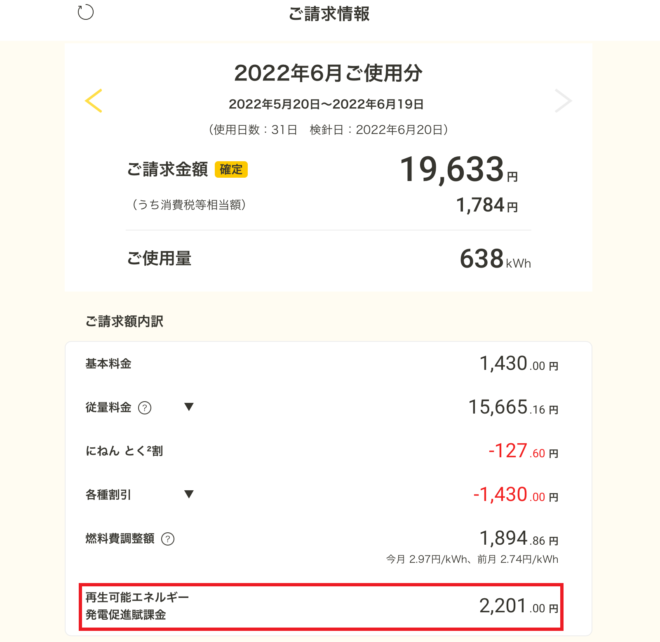Screen dimensions: 660x642
Task: Click the ご請求額内訳 section header
Action: pyautogui.click(x=124, y=321)
